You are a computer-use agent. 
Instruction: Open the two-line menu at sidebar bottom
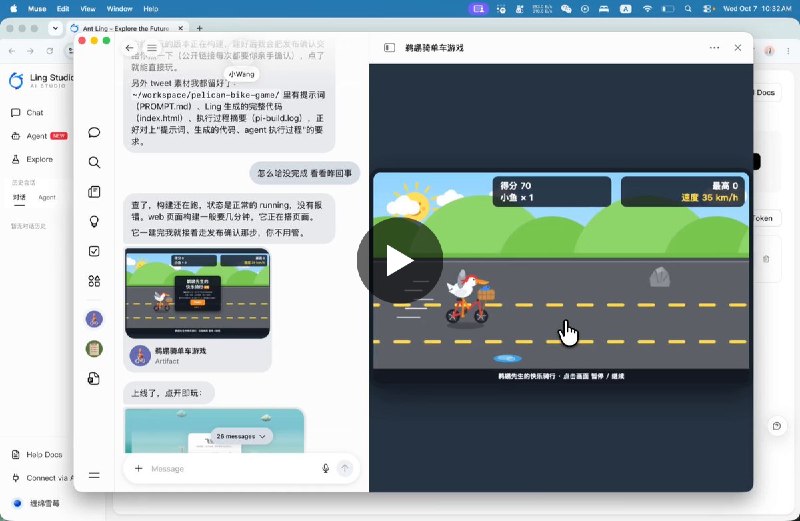tap(94, 475)
